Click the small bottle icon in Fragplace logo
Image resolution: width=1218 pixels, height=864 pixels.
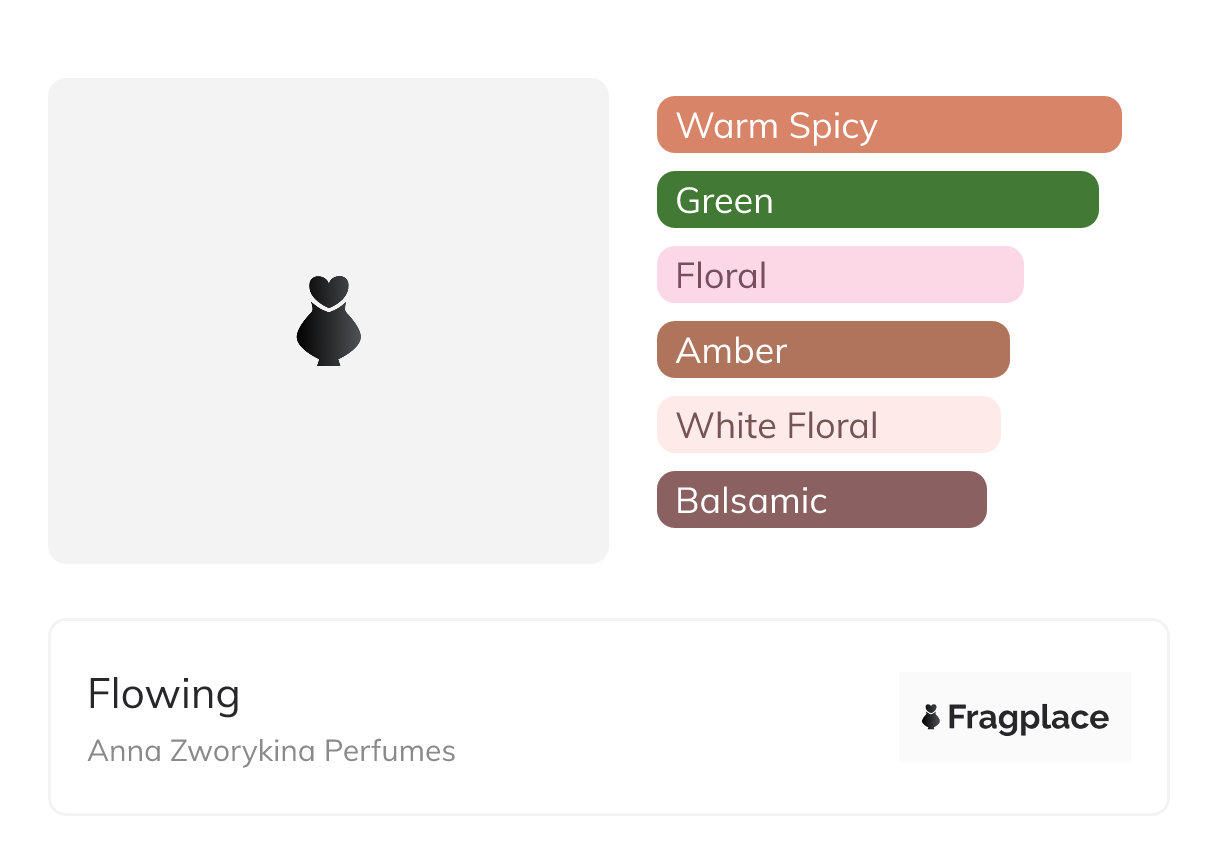pos(931,717)
